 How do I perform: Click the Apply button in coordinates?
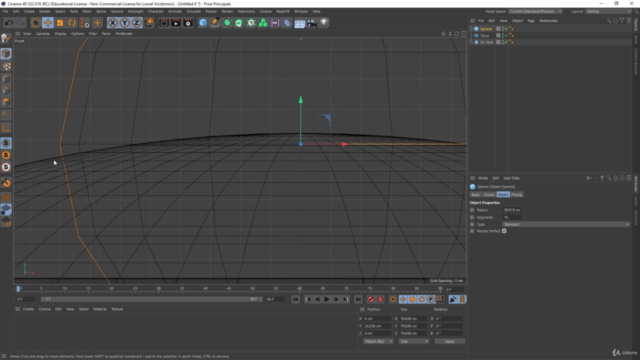449,341
